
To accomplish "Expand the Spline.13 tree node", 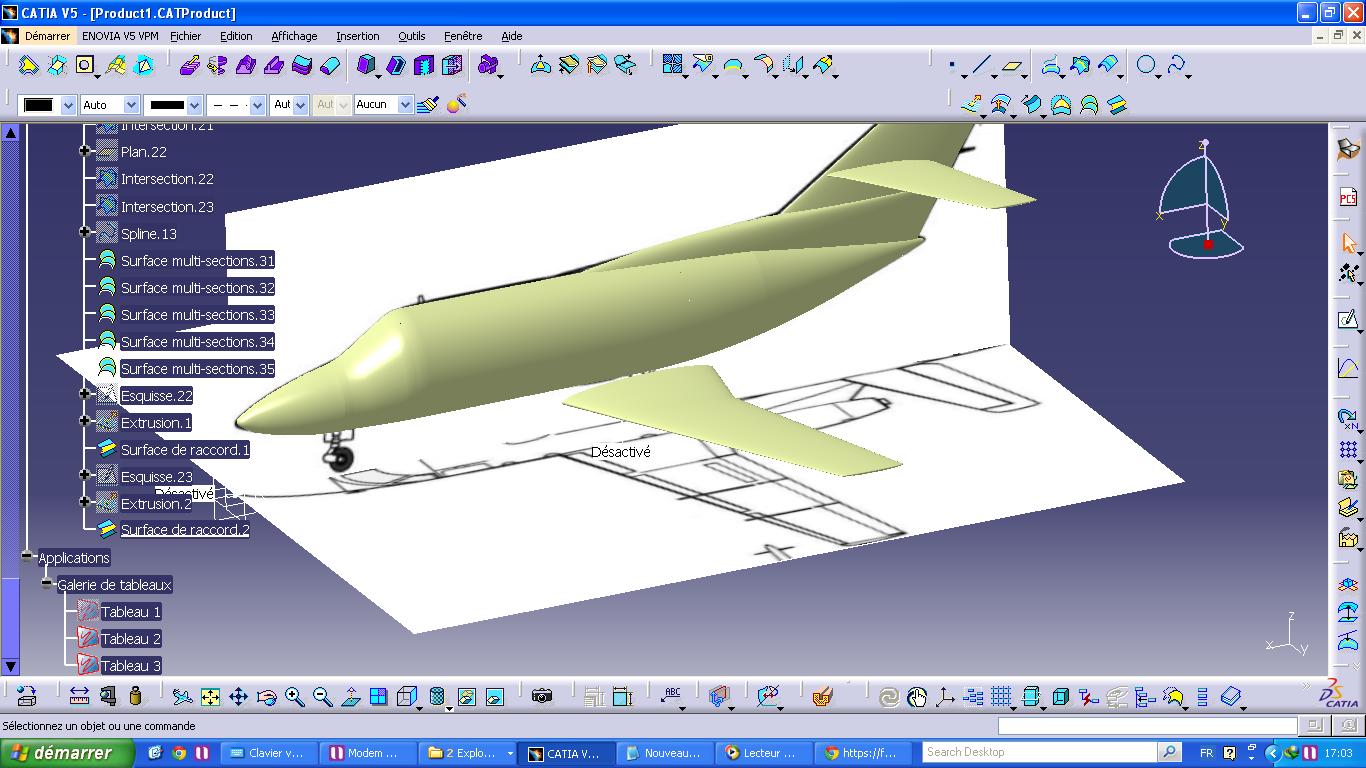I will (x=85, y=232).
